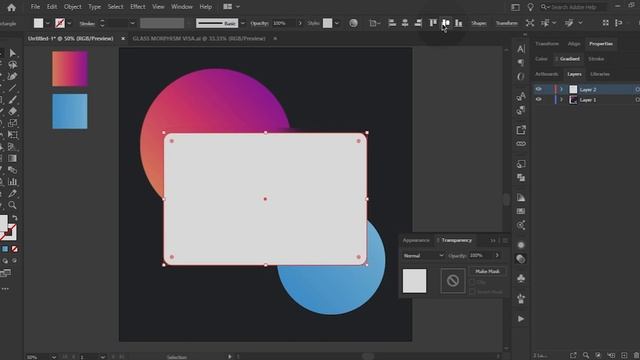Open the Character panel icon
The height and width of the screenshot is (360, 640).
pos(521,49)
